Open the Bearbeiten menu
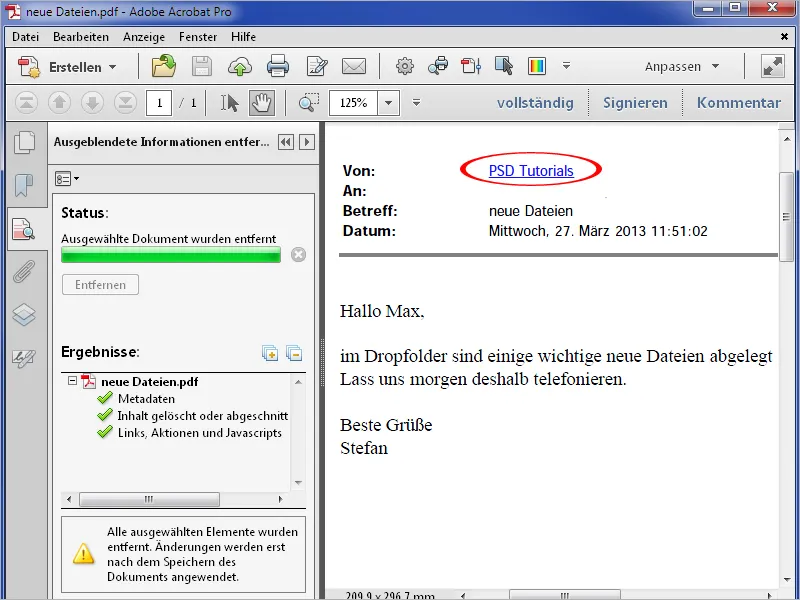800x600 pixels. click(x=81, y=37)
